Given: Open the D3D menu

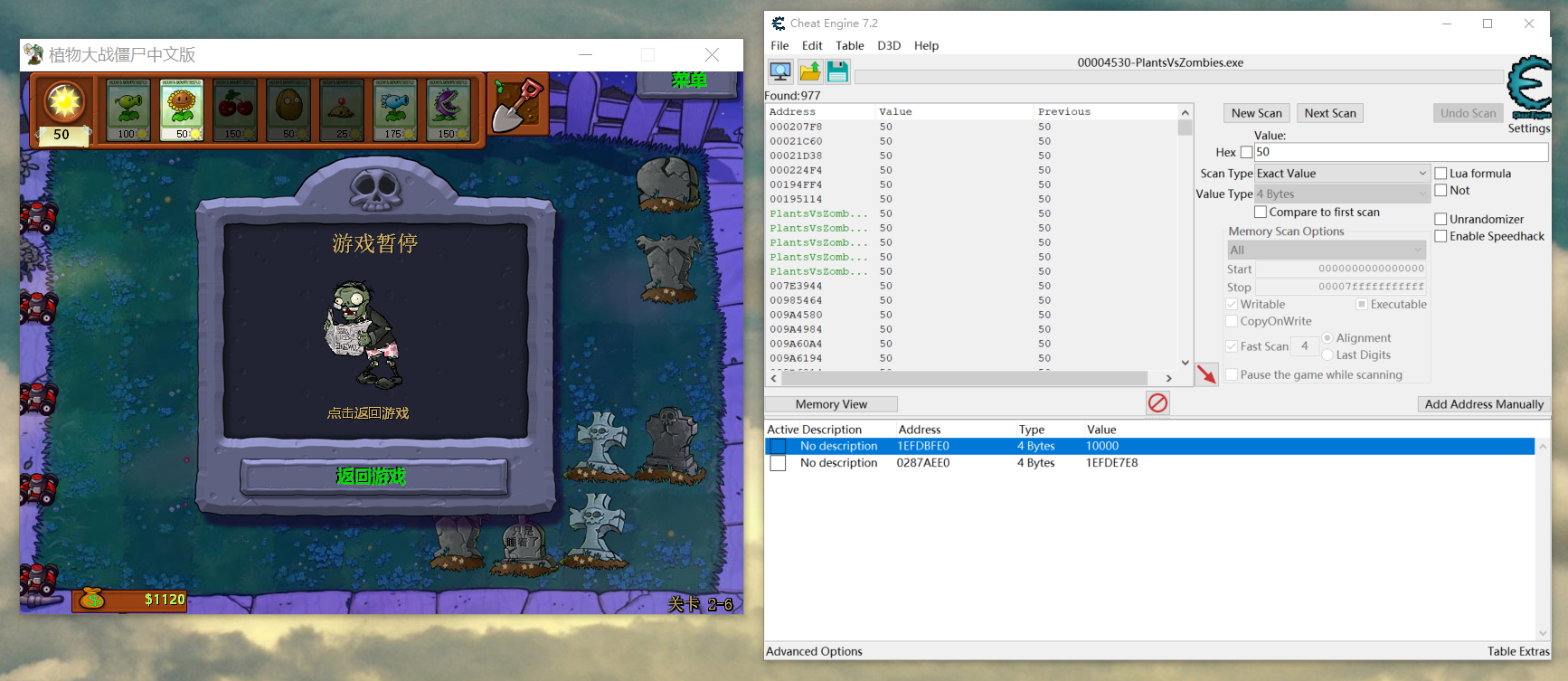Looking at the screenshot, I should 889,45.
